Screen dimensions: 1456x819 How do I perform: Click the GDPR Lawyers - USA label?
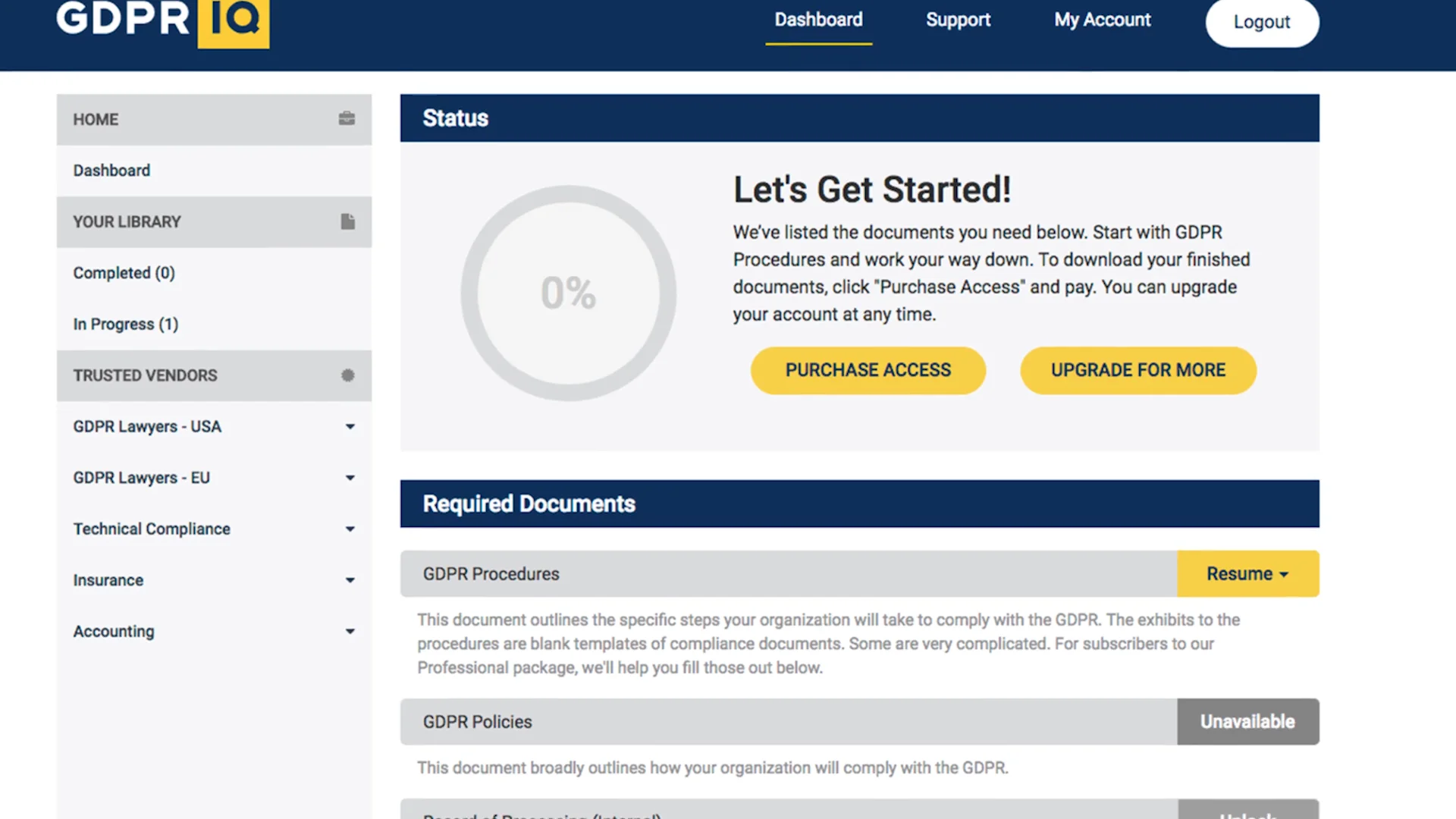coord(147,427)
